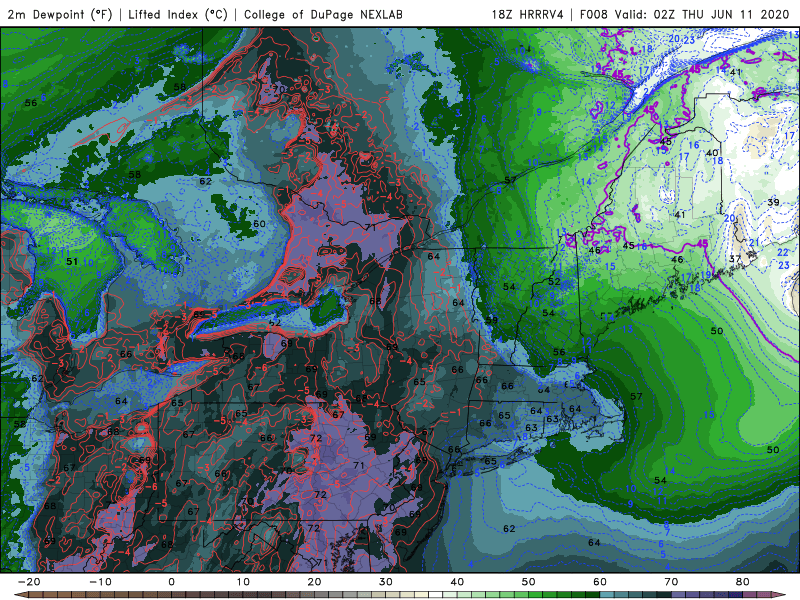Click the '0' label on the color scale
Image resolution: width=800 pixels, height=600 pixels.
(171, 582)
